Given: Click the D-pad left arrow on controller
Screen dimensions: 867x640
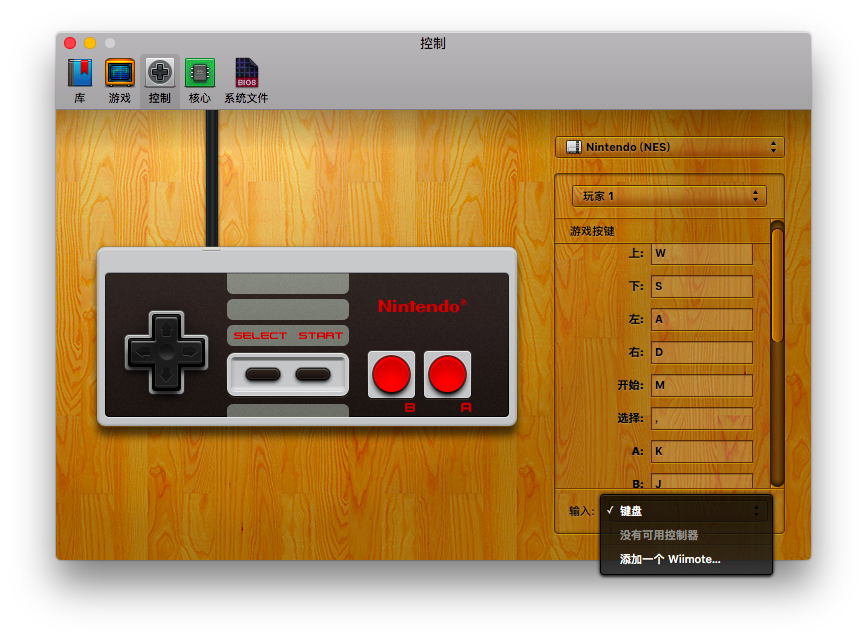Looking at the screenshot, I should coord(142,352).
